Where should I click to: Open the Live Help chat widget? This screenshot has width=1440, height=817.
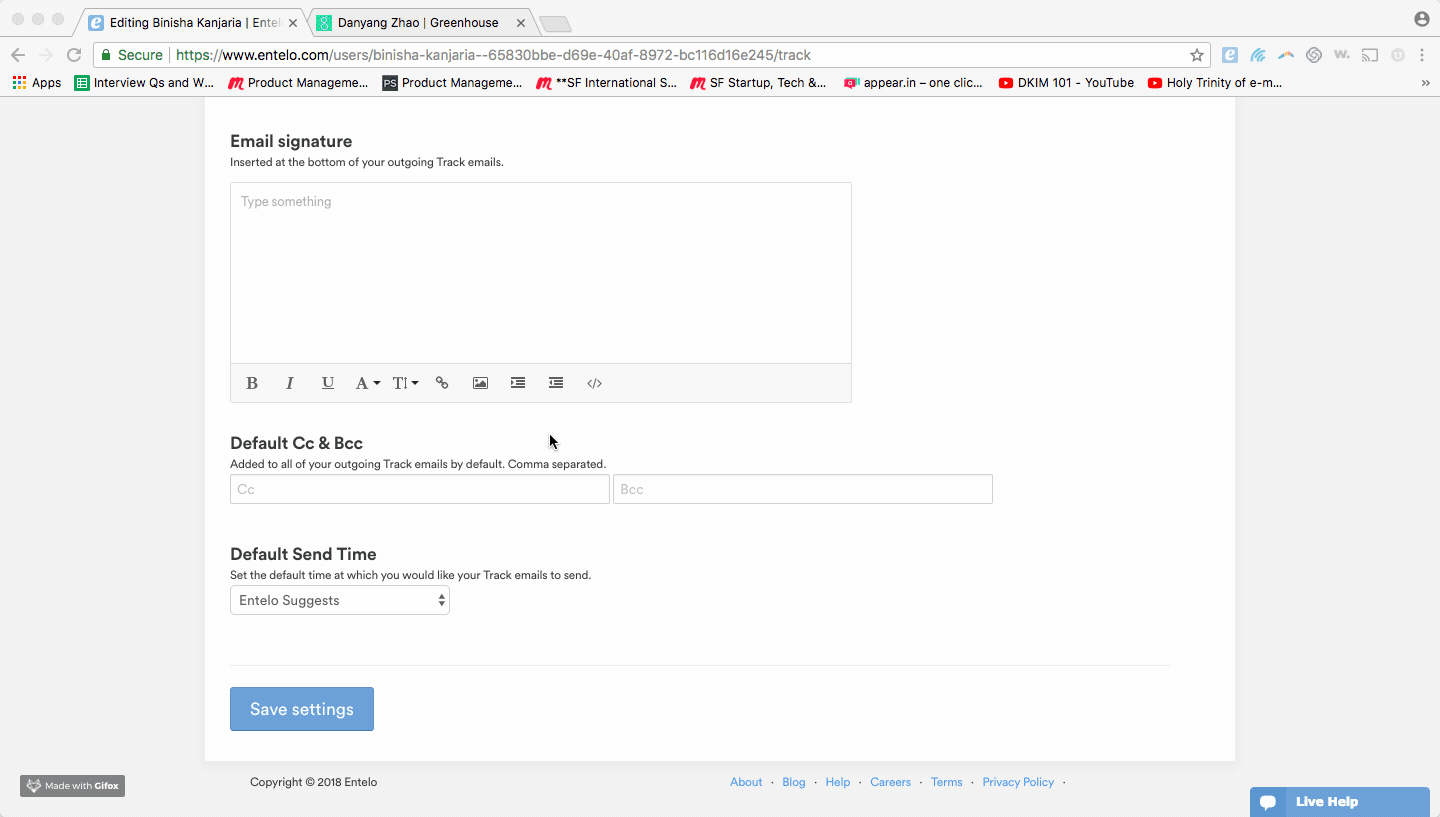[1340, 802]
